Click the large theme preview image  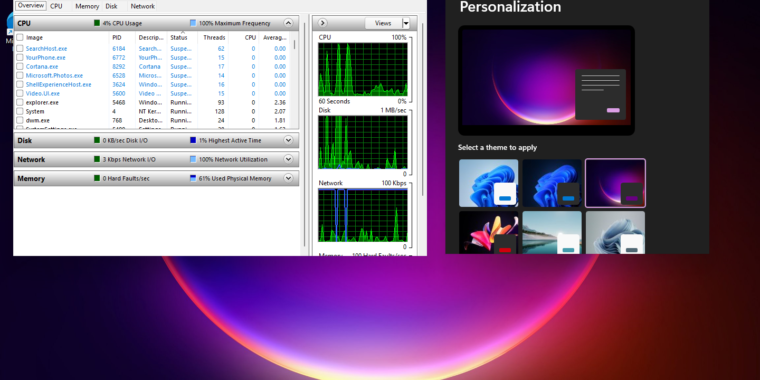point(546,80)
